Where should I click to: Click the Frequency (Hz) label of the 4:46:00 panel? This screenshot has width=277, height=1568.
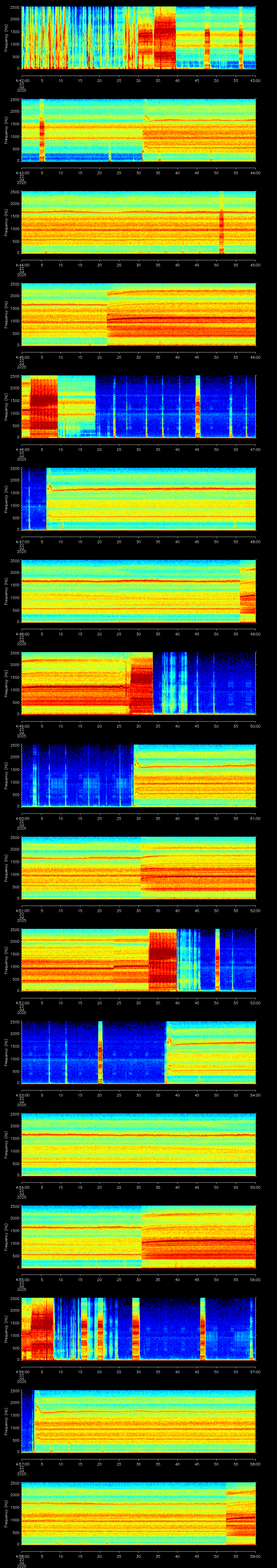(6, 407)
